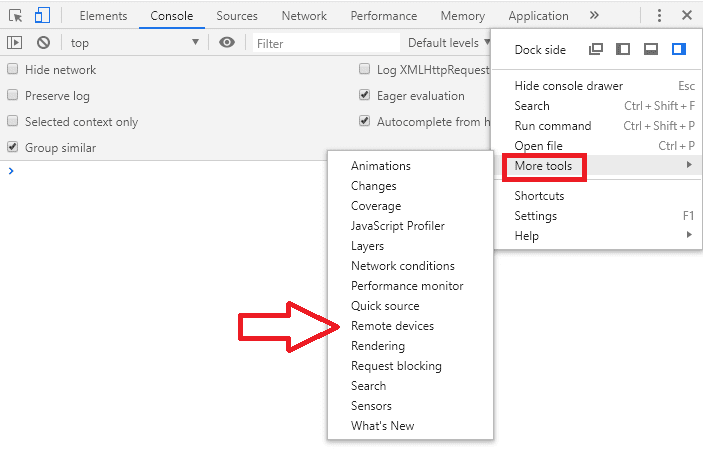Open the More tools submenu

598,166
